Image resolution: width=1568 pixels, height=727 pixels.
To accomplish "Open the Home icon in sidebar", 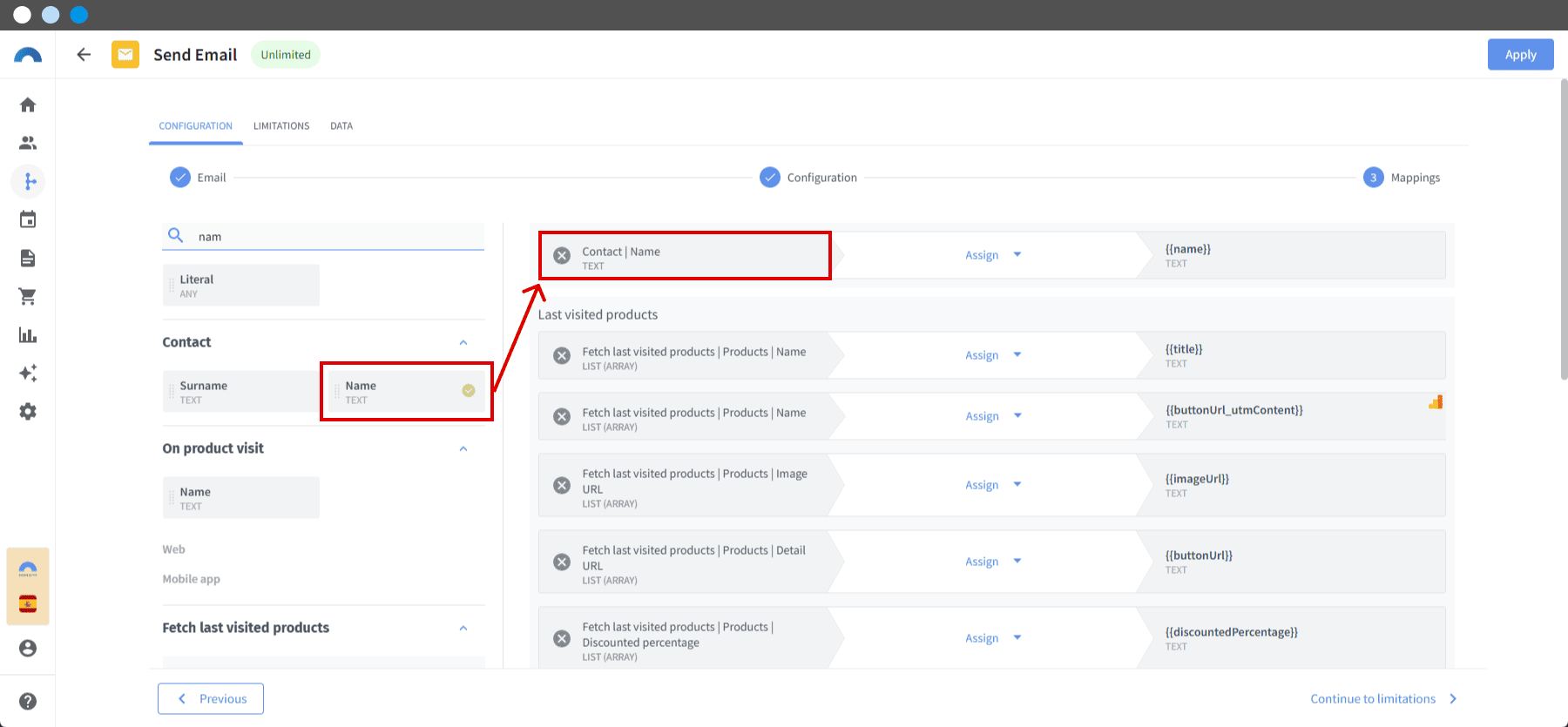I will [x=28, y=105].
